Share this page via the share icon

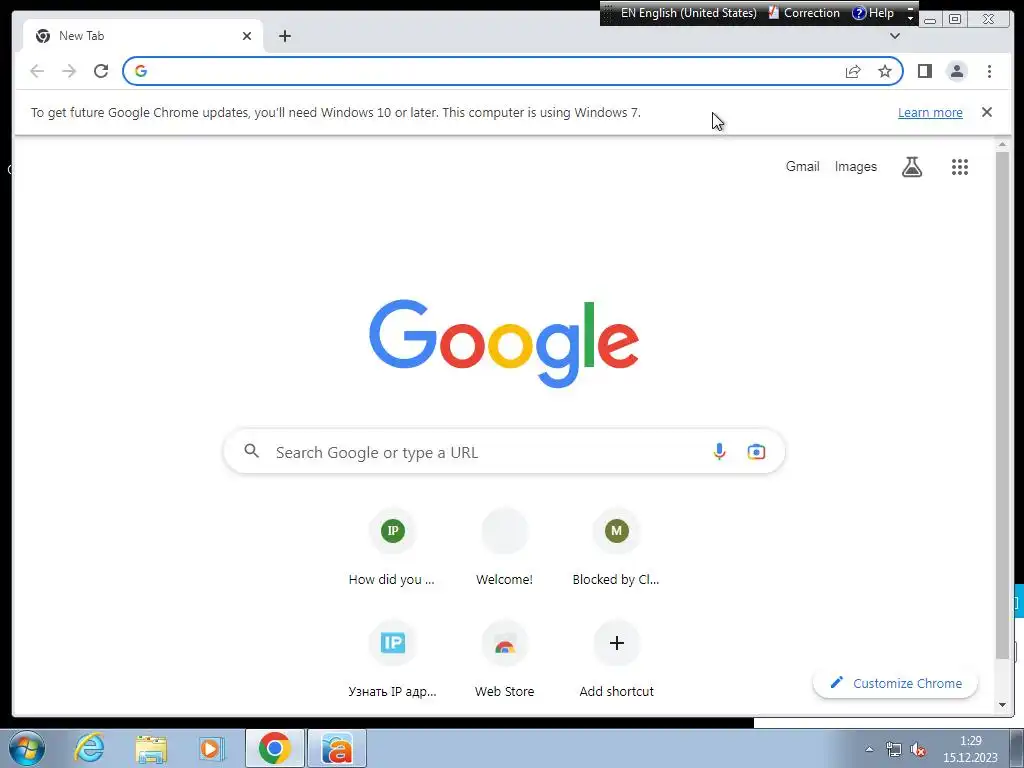(853, 71)
